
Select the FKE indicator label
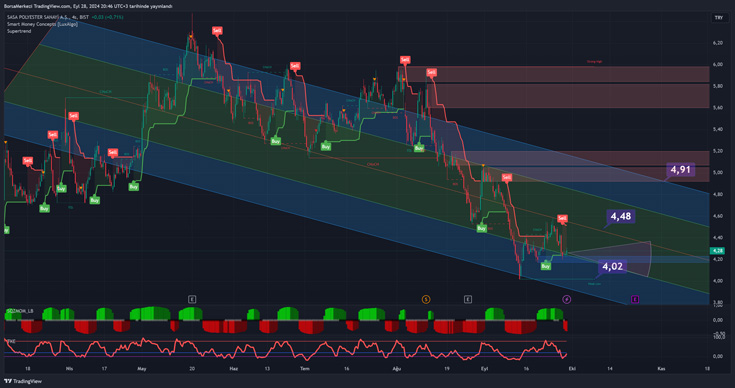coord(11,341)
